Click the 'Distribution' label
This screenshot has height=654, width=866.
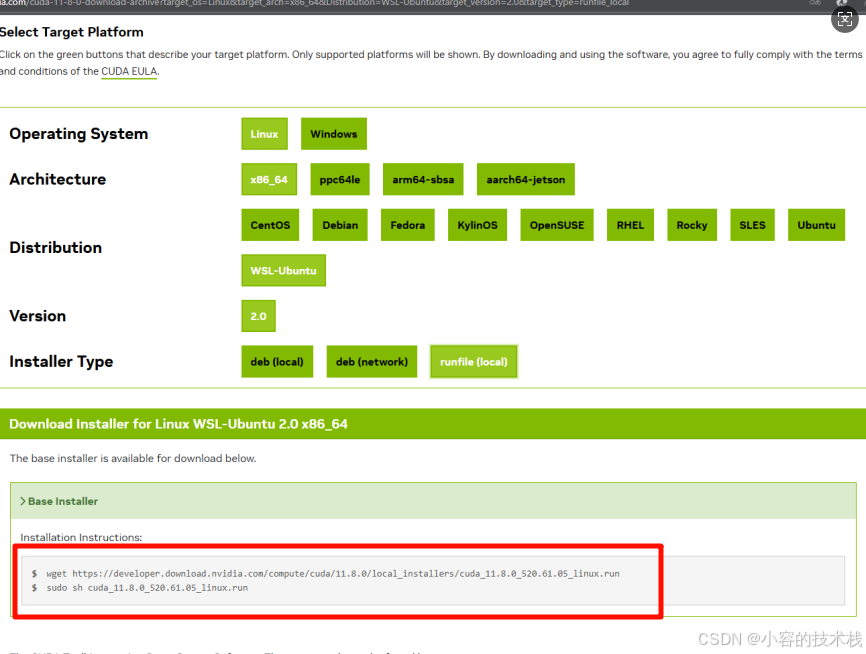(56, 247)
